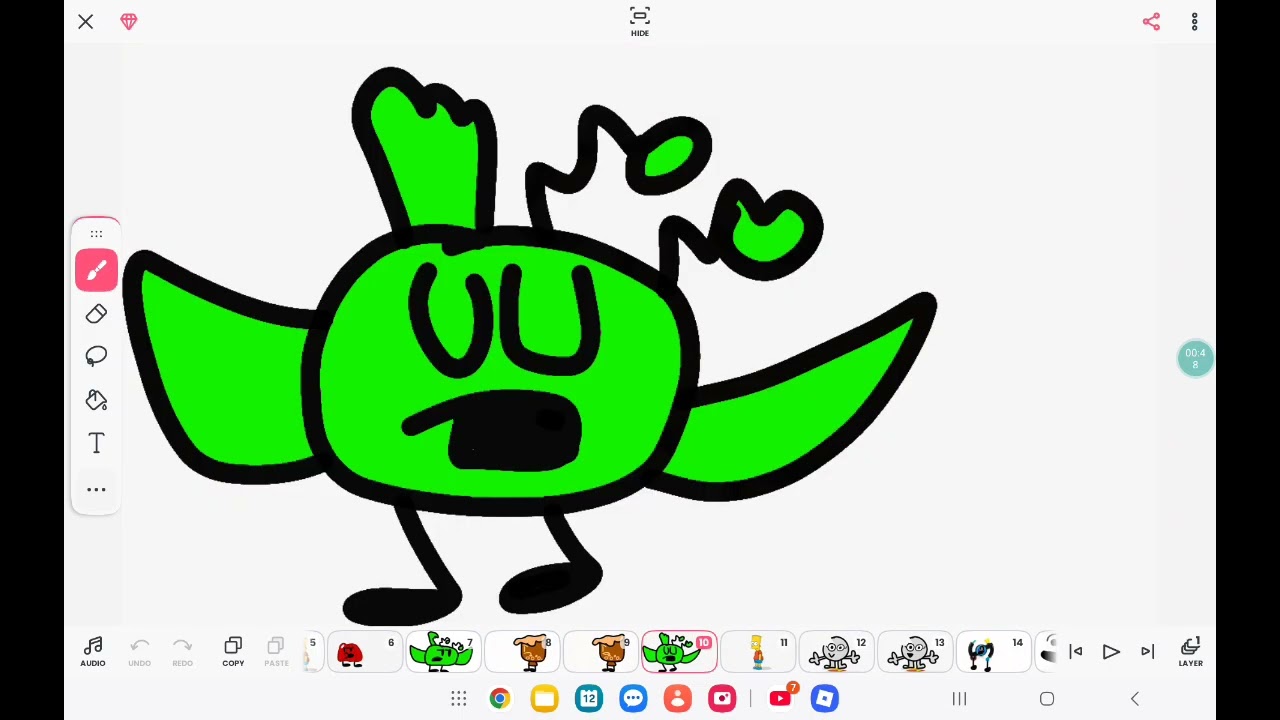Select frame 6 with red character
Screen dimensions: 1280x720
(365, 652)
